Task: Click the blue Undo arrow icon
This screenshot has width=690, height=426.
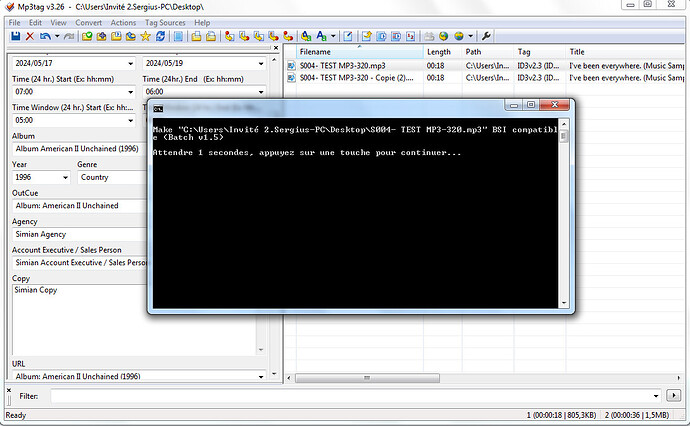Action: tap(45, 36)
